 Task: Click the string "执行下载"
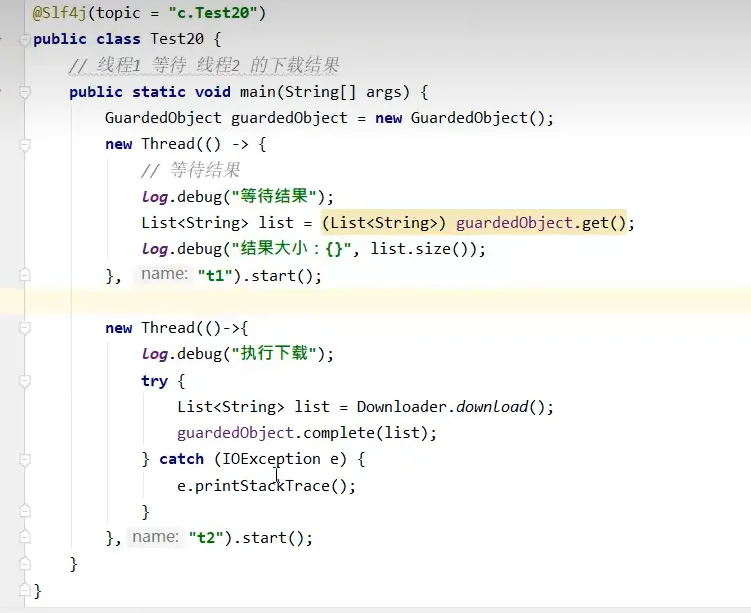(273, 354)
